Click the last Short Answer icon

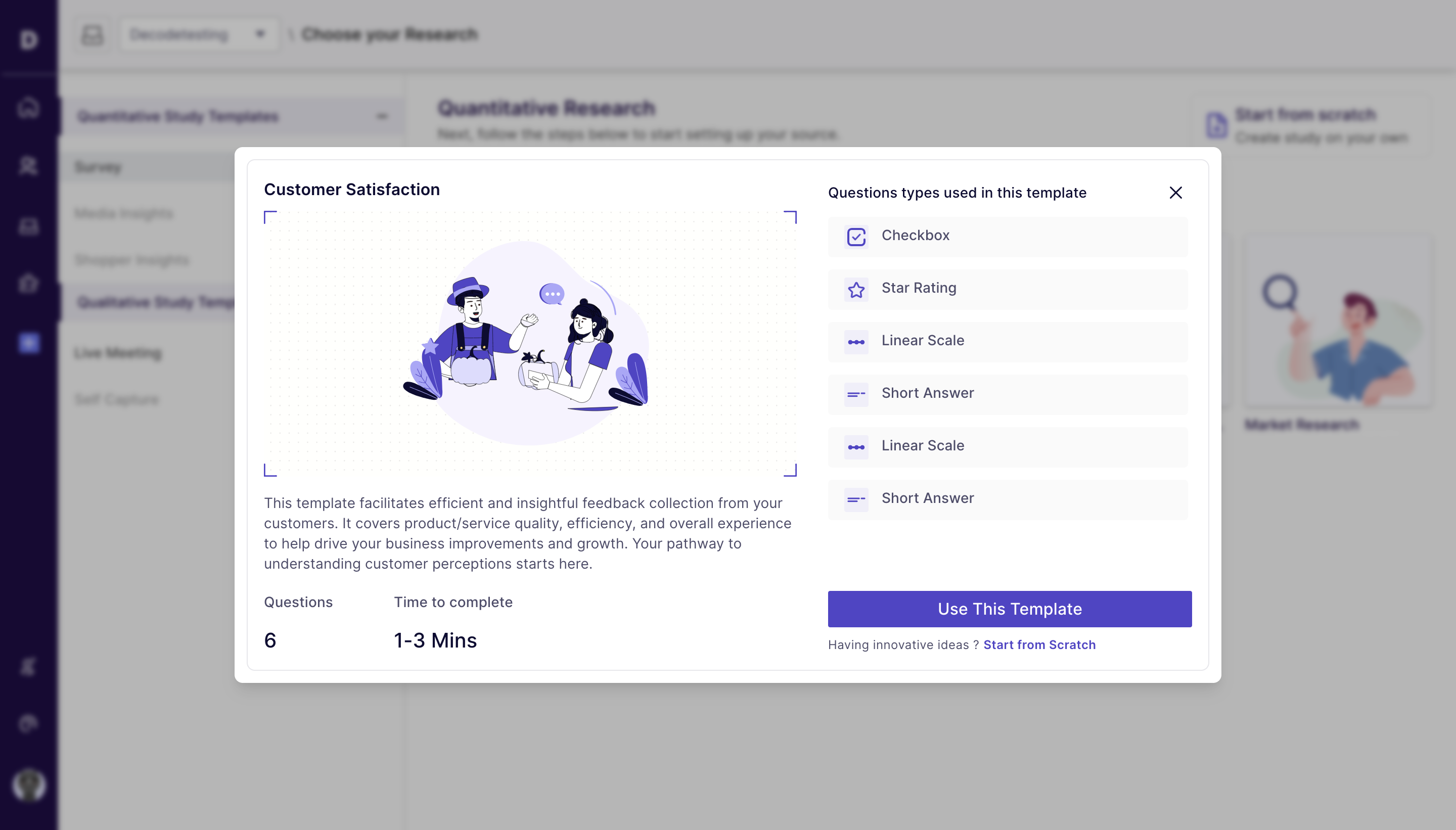[856, 499]
